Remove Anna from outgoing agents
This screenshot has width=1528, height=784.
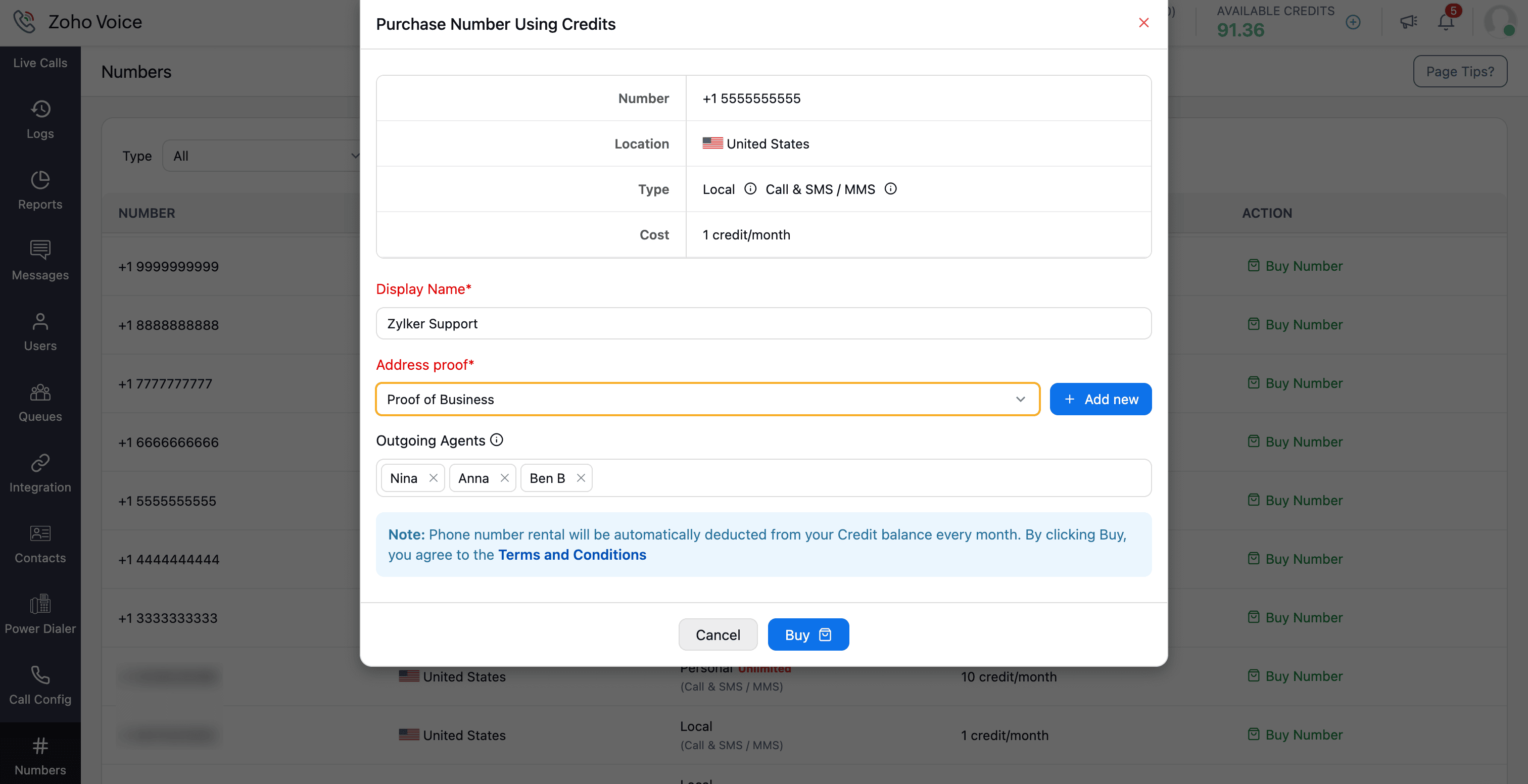click(505, 478)
